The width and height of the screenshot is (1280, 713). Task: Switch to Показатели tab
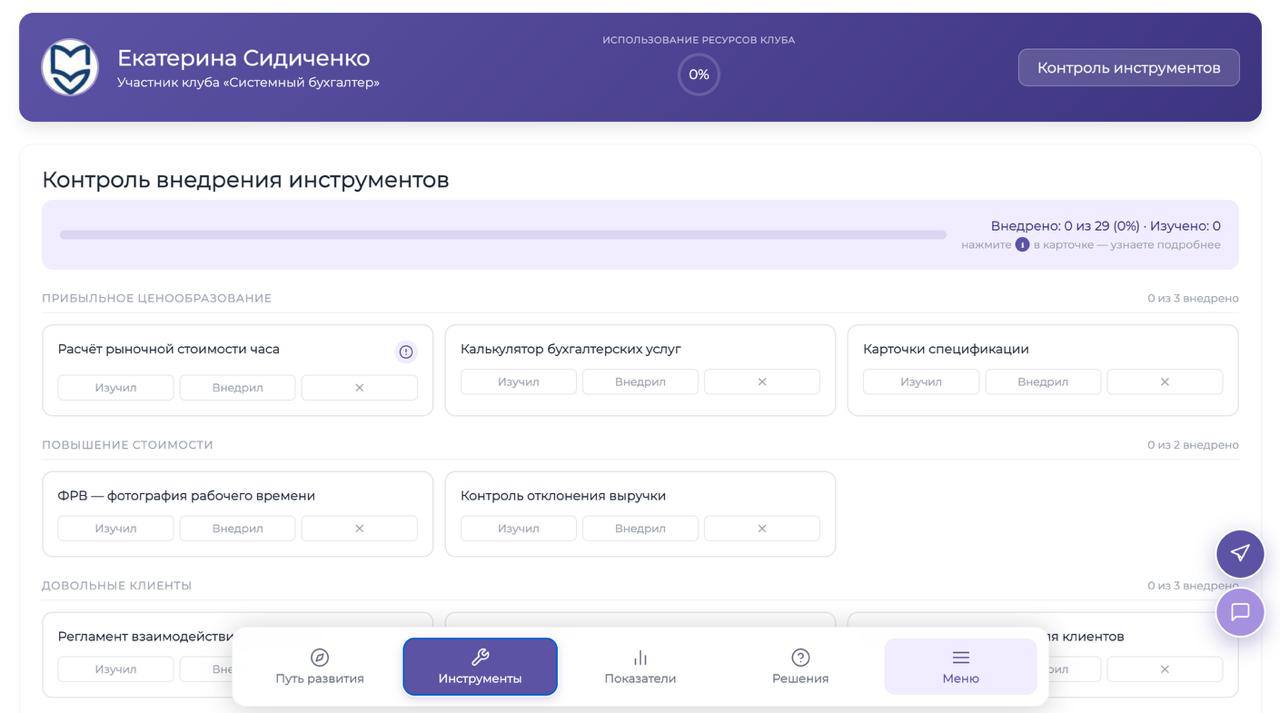[640, 667]
